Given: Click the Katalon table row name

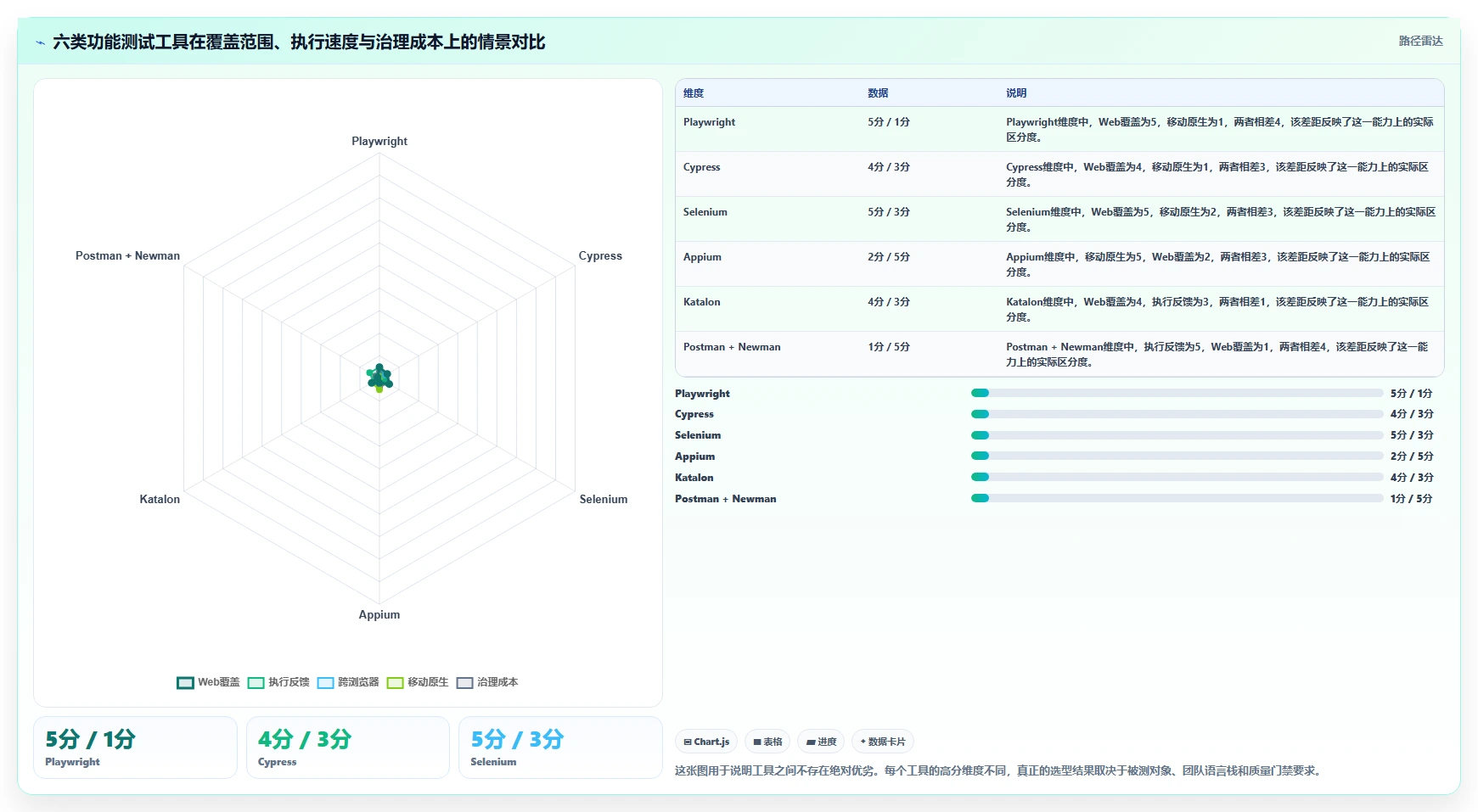Looking at the screenshot, I should 701,302.
